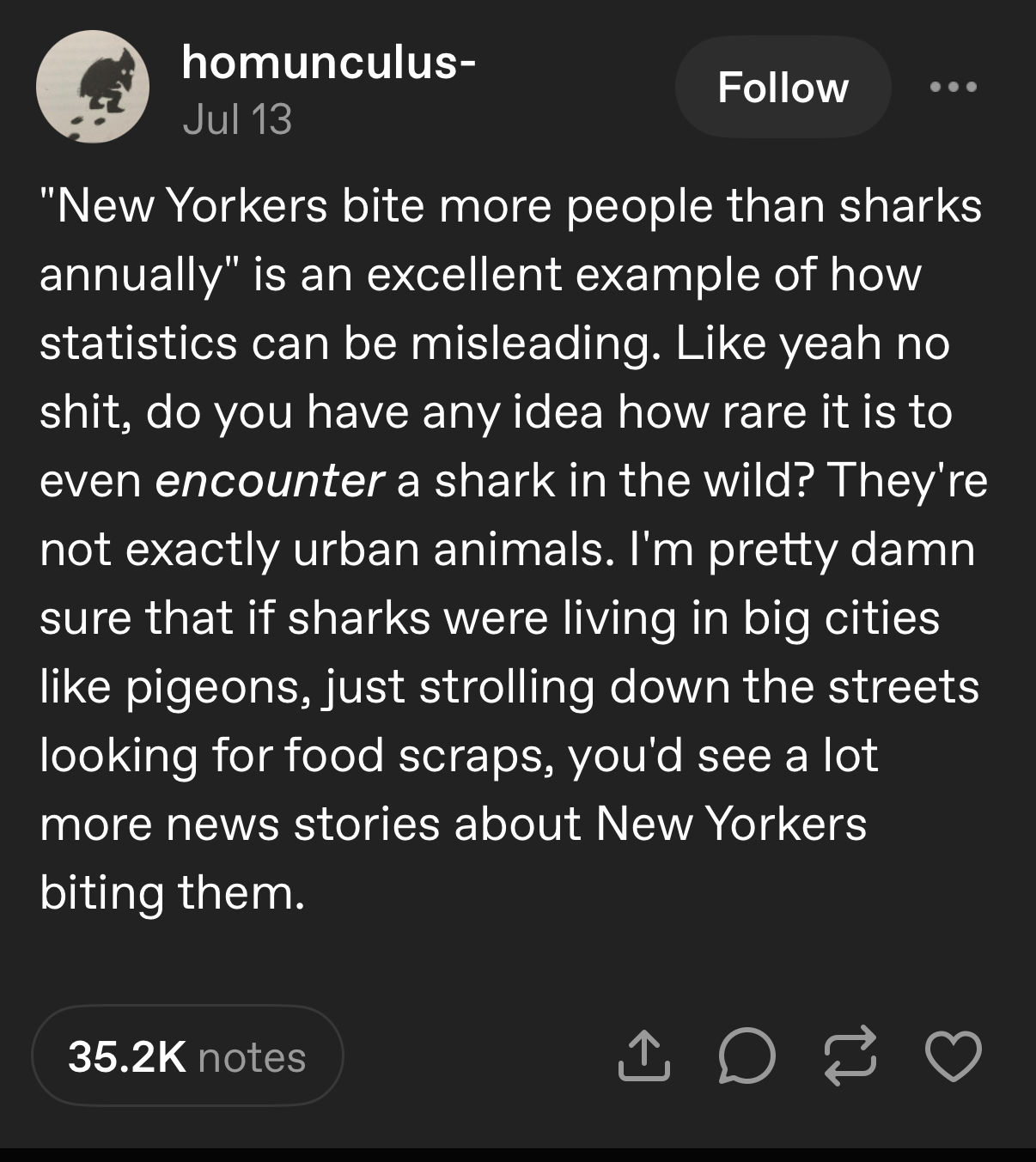
Task: Click the phrase "urban animals"
Action: point(448,550)
